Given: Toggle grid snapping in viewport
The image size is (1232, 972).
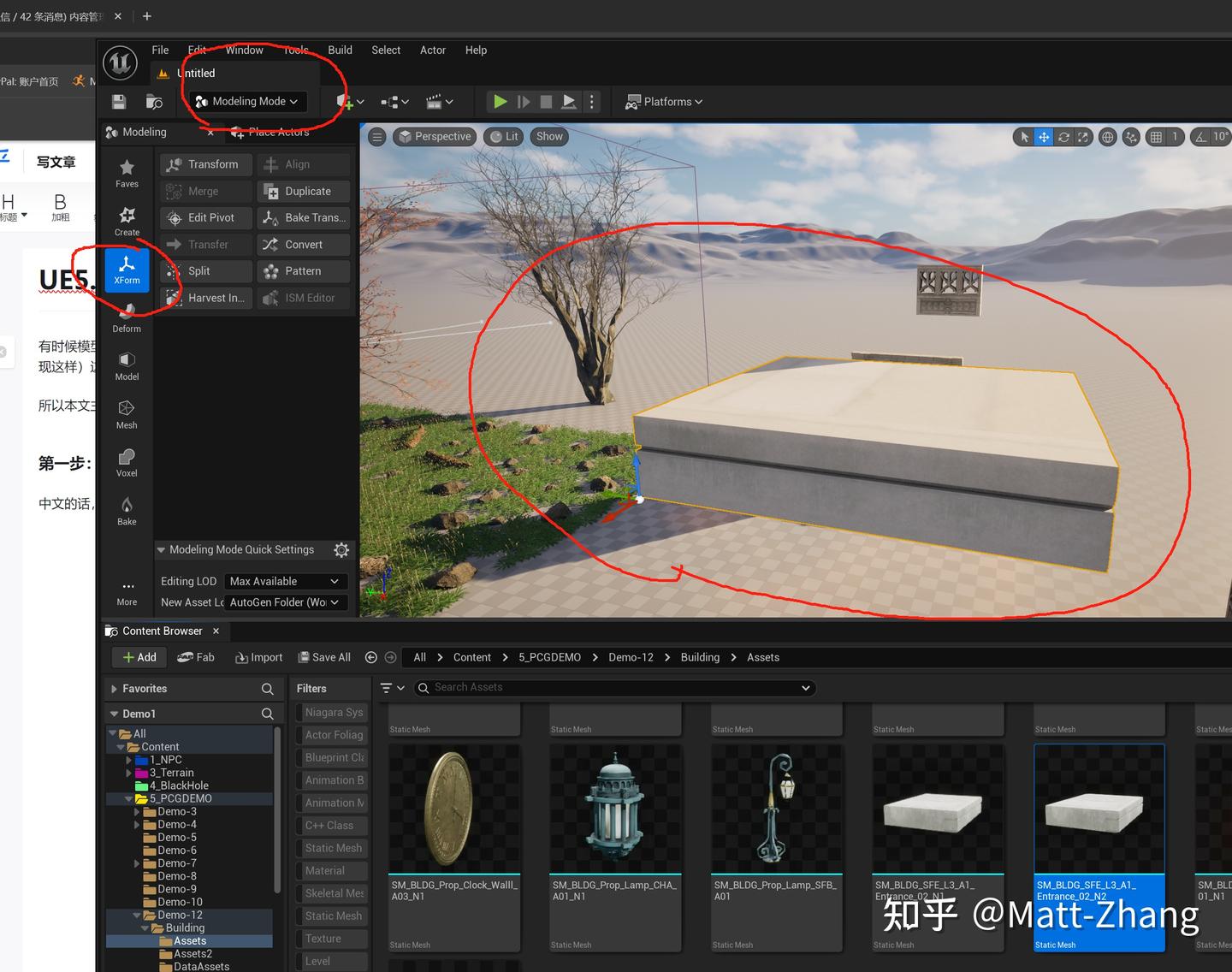Looking at the screenshot, I should [1156, 137].
